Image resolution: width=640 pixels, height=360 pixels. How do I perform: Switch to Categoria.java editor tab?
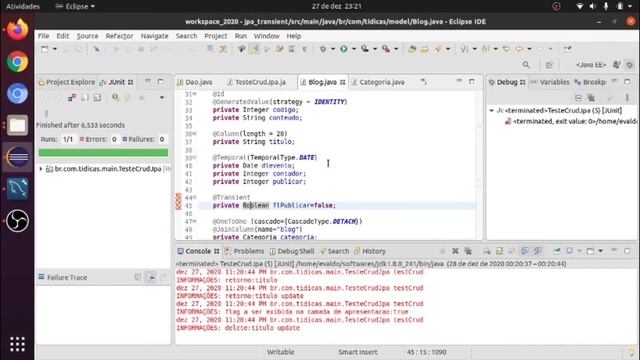coord(378,82)
